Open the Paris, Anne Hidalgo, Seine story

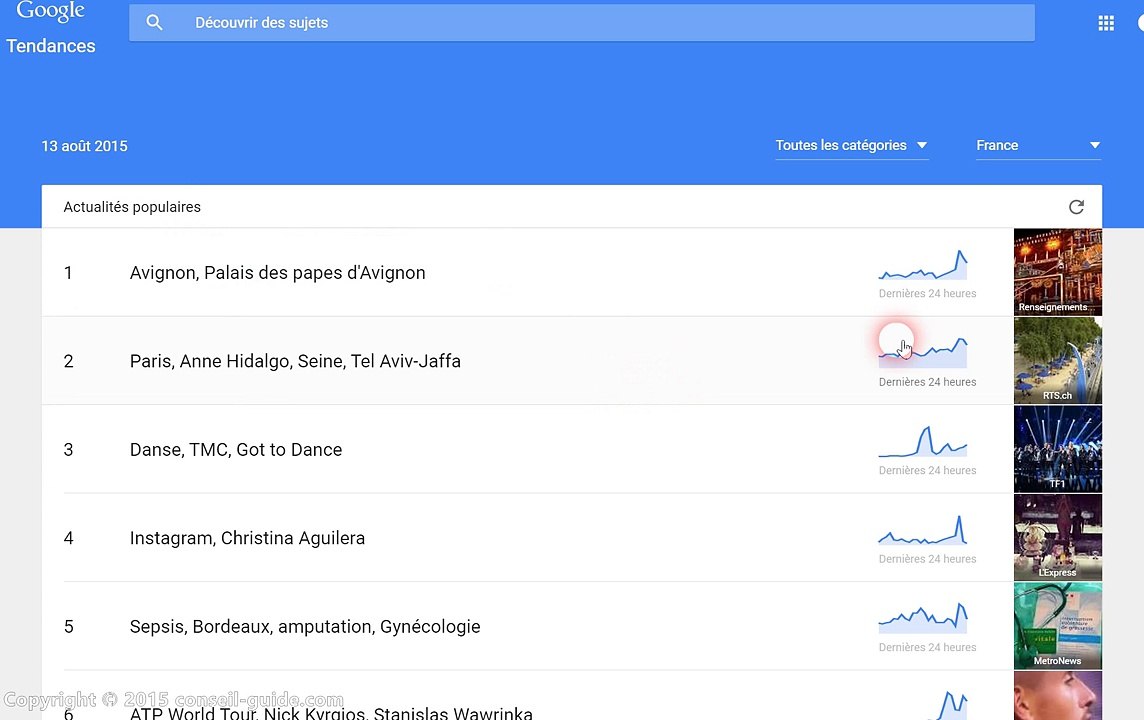point(295,361)
